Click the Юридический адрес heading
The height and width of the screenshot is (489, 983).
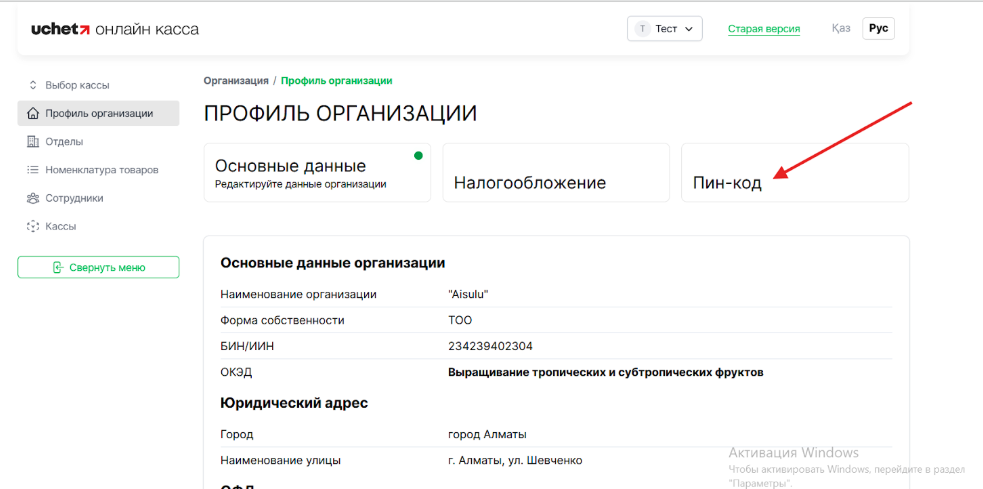[294, 403]
